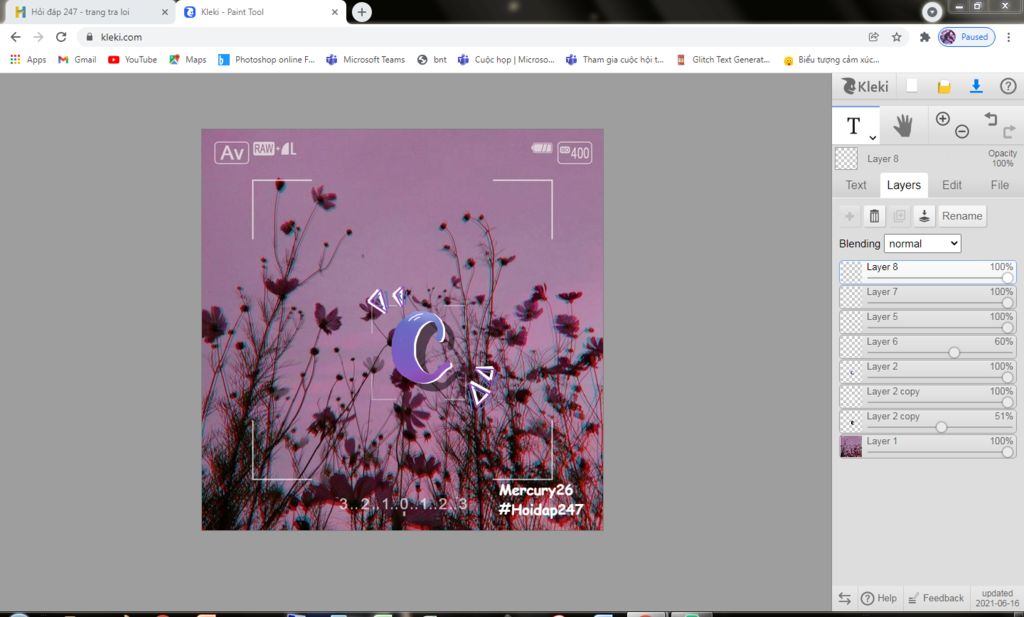Click the Kleki logo
Viewport: 1024px width, 617px height.
865,86
